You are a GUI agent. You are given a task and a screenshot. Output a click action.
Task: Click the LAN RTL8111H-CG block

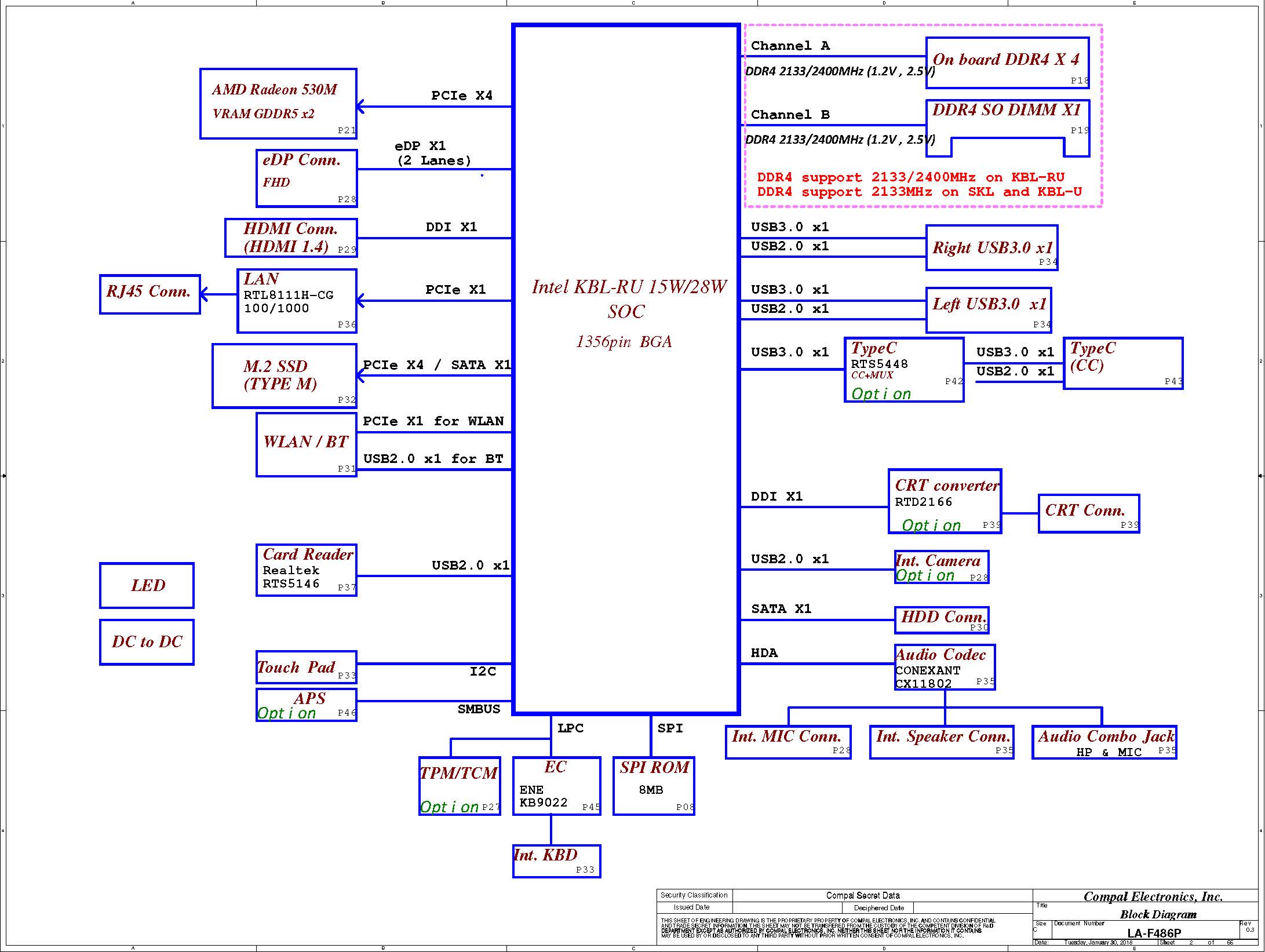point(297,301)
